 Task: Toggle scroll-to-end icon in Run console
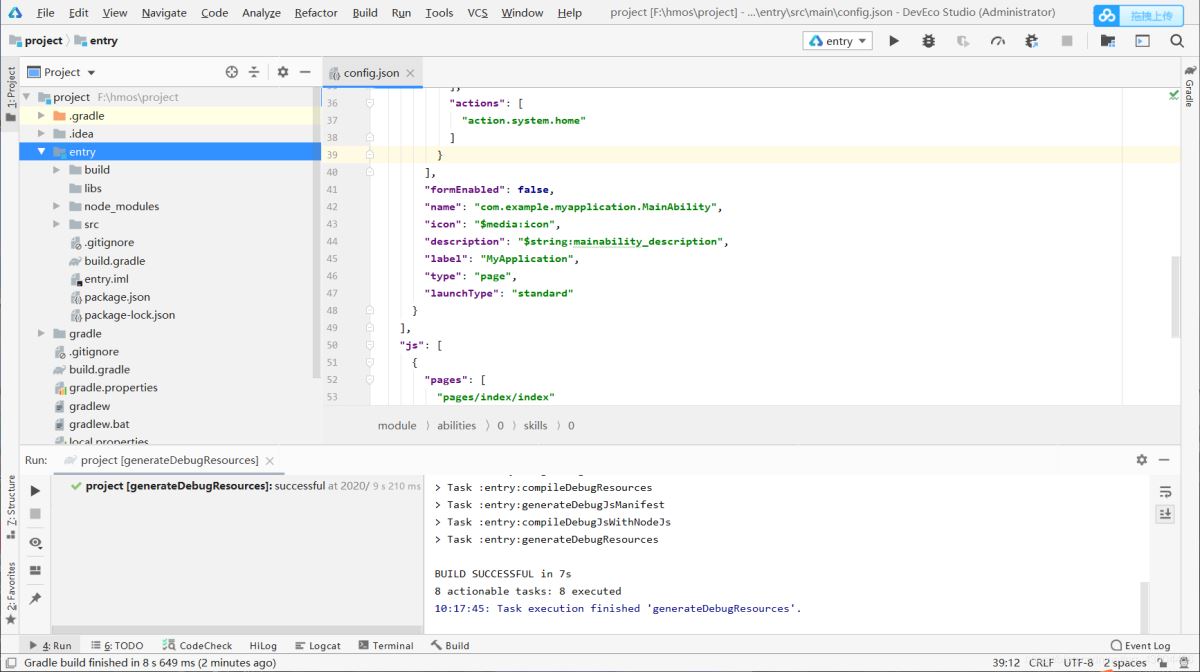1165,513
